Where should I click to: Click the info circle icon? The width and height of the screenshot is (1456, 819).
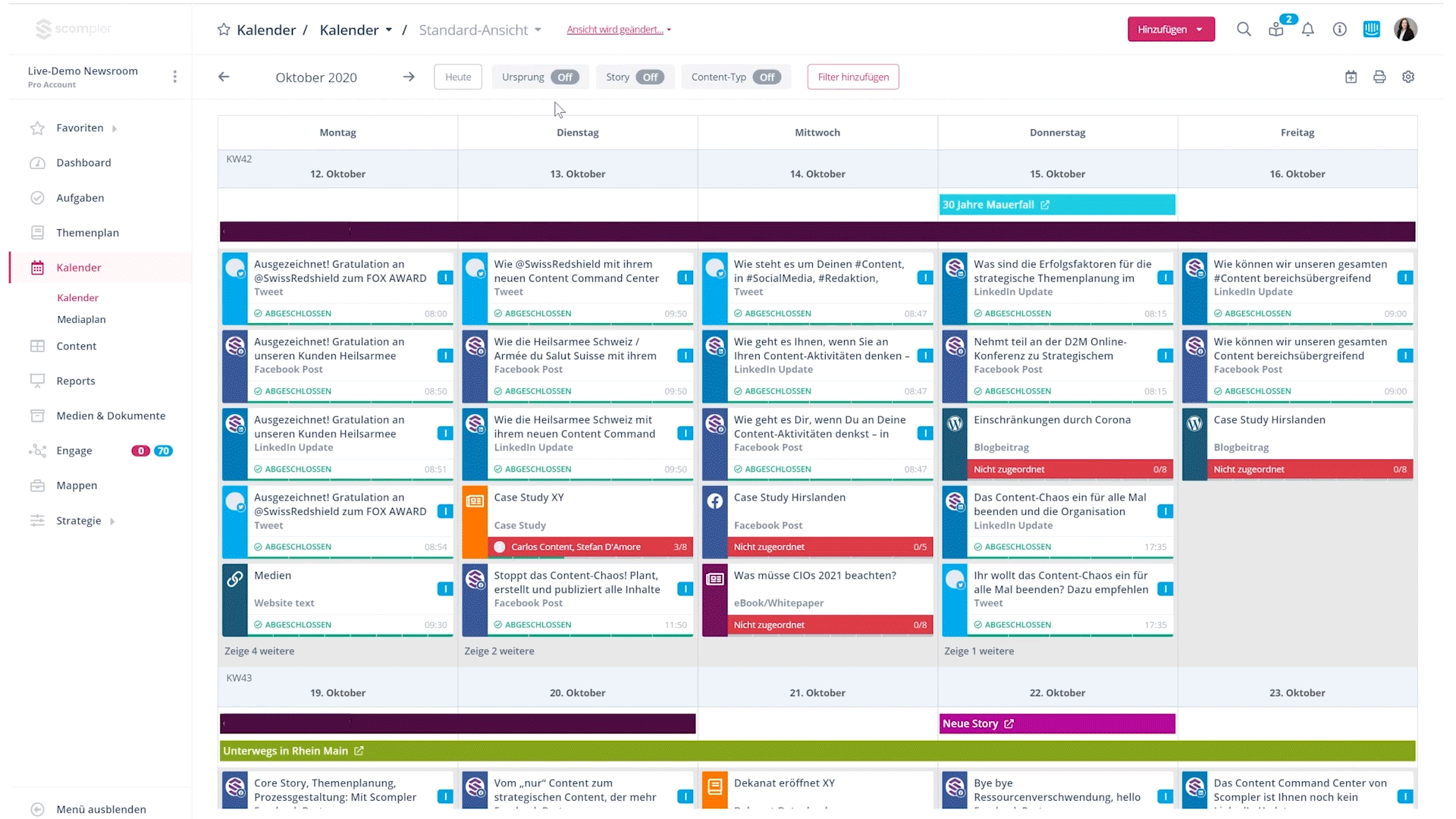pyautogui.click(x=1340, y=30)
